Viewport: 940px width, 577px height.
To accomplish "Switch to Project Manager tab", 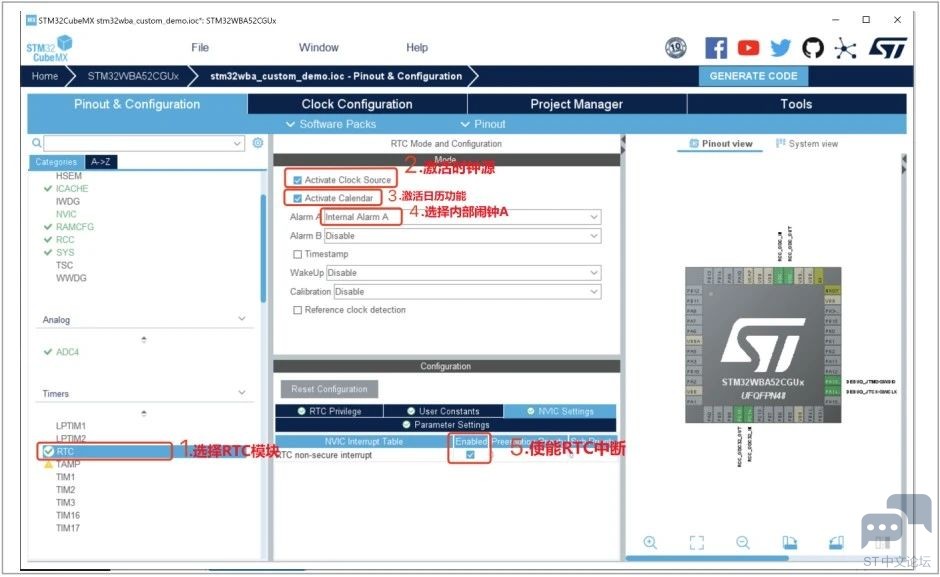I will tap(577, 104).
